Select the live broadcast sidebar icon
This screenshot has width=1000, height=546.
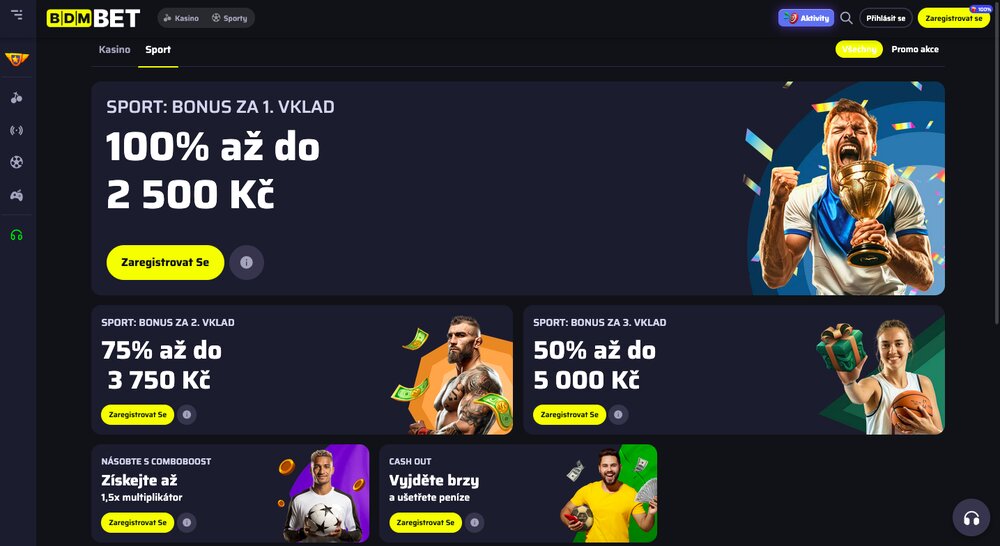17,130
